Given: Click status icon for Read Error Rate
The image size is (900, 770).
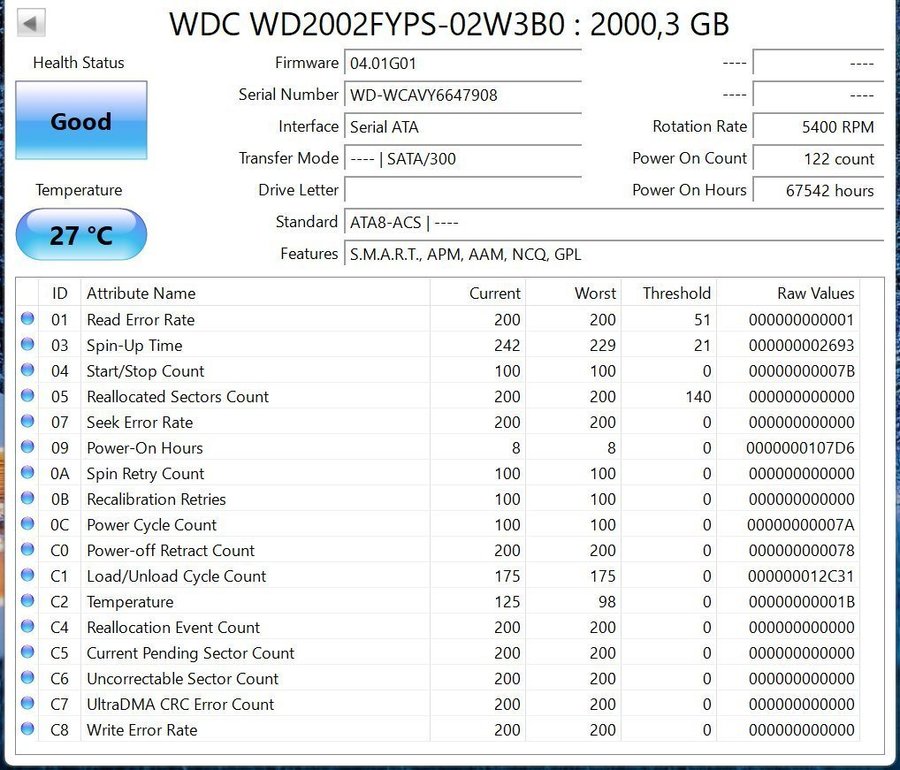Looking at the screenshot, I should click(x=28, y=320).
